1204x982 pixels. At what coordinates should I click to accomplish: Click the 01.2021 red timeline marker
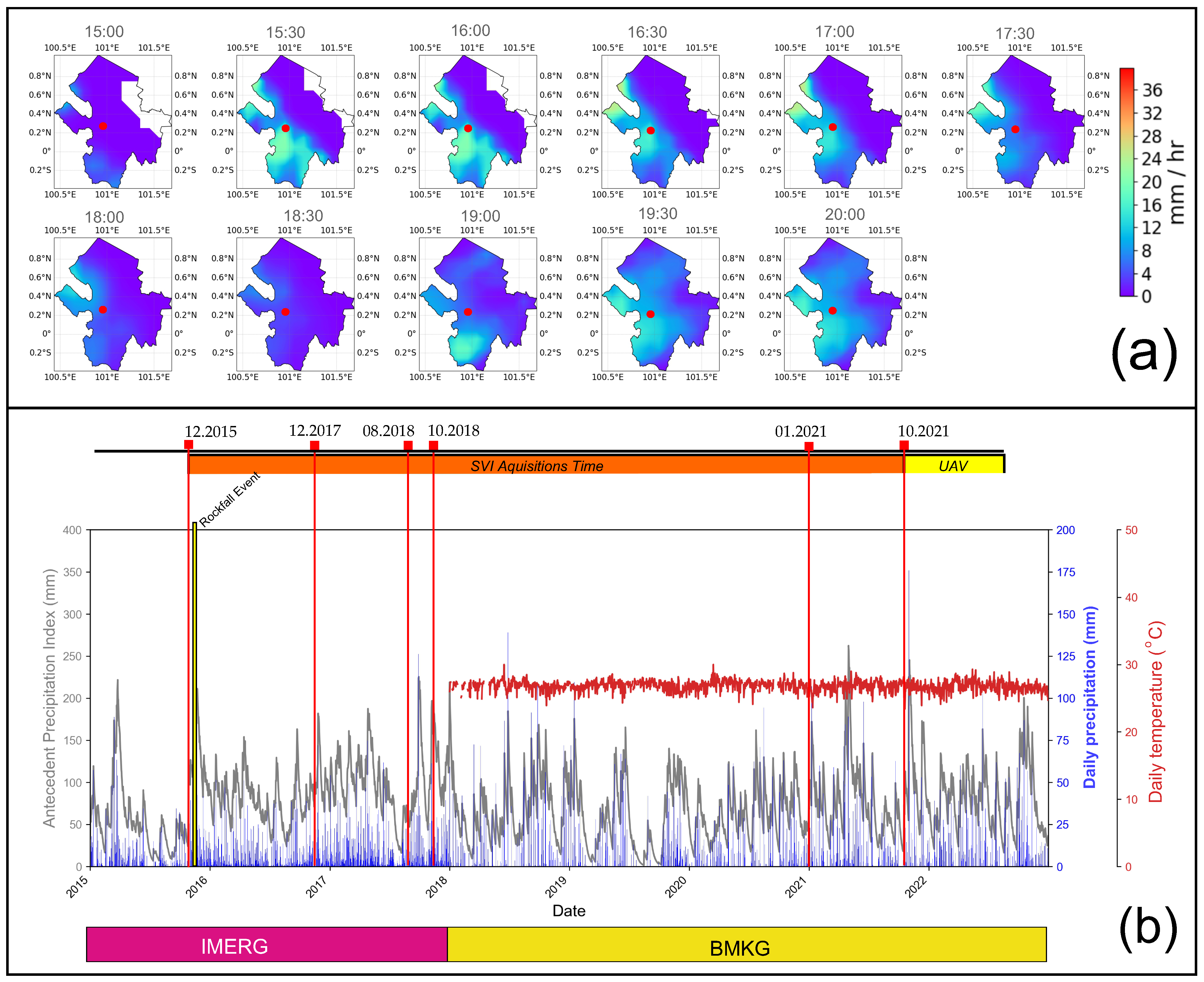point(809,446)
